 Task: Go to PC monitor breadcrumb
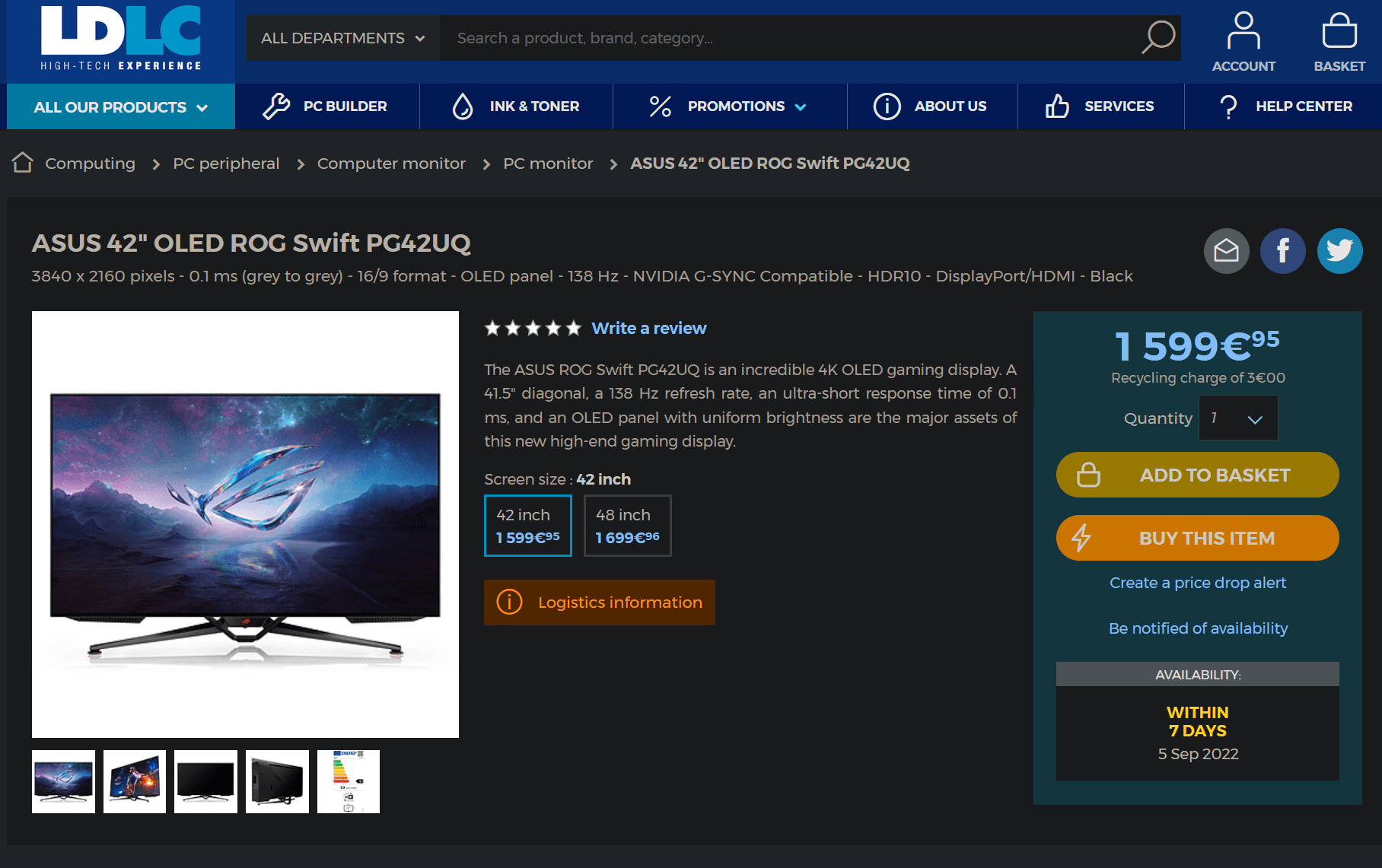548,164
